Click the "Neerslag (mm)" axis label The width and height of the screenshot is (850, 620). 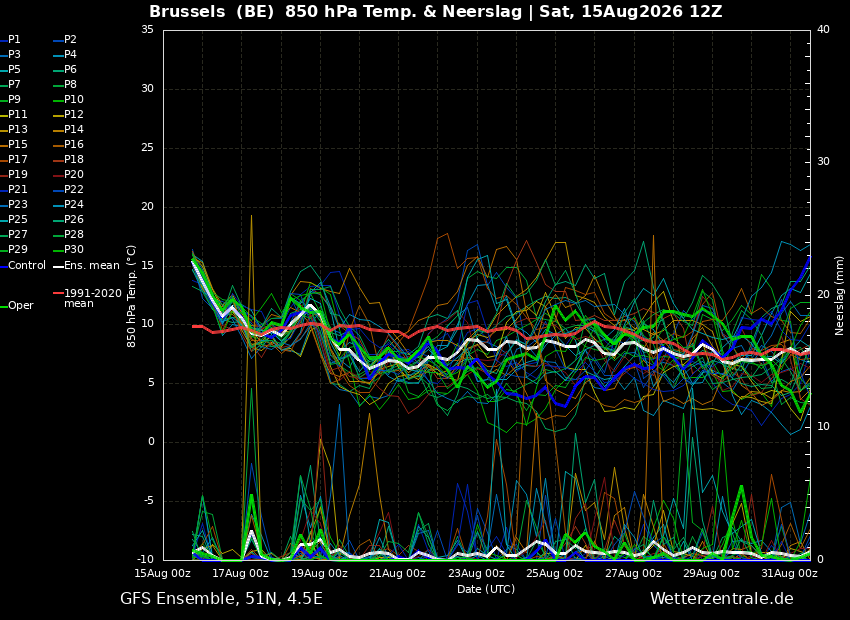click(x=839, y=296)
